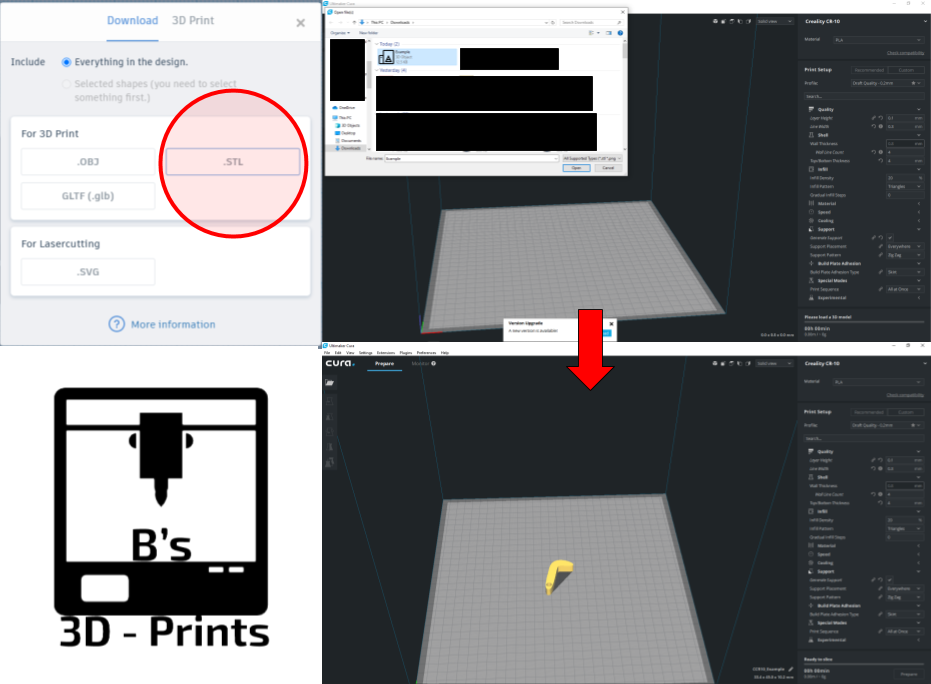931x684 pixels.
Task: Click the help circle icon beside More information
Action: (117, 324)
